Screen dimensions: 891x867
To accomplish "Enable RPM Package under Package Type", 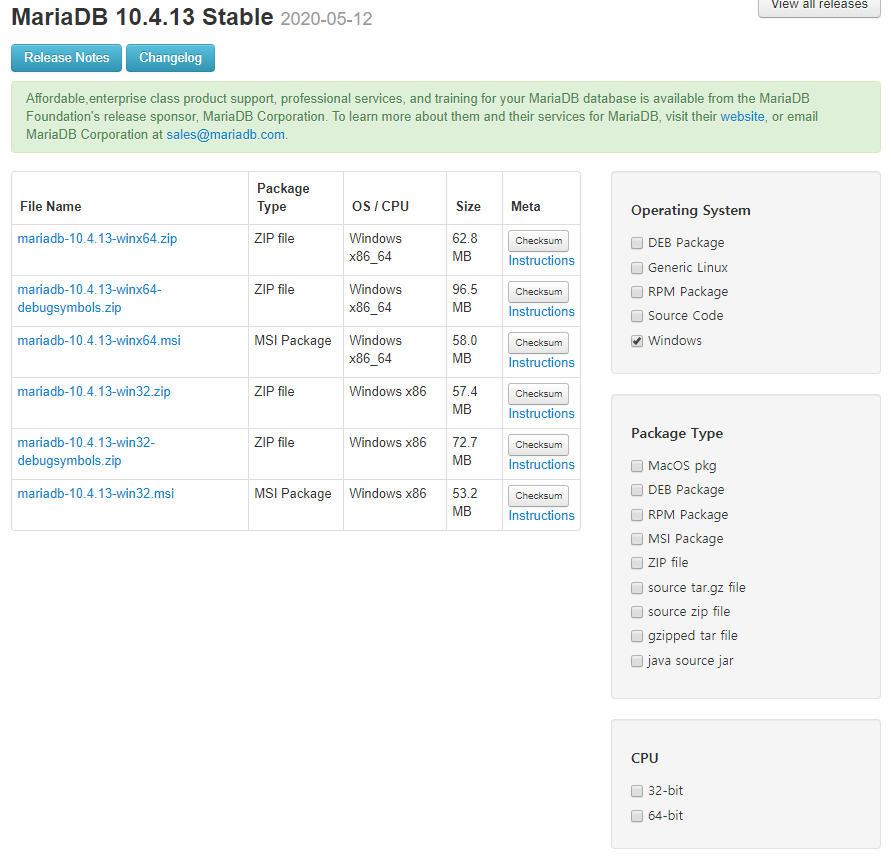I will pos(637,515).
